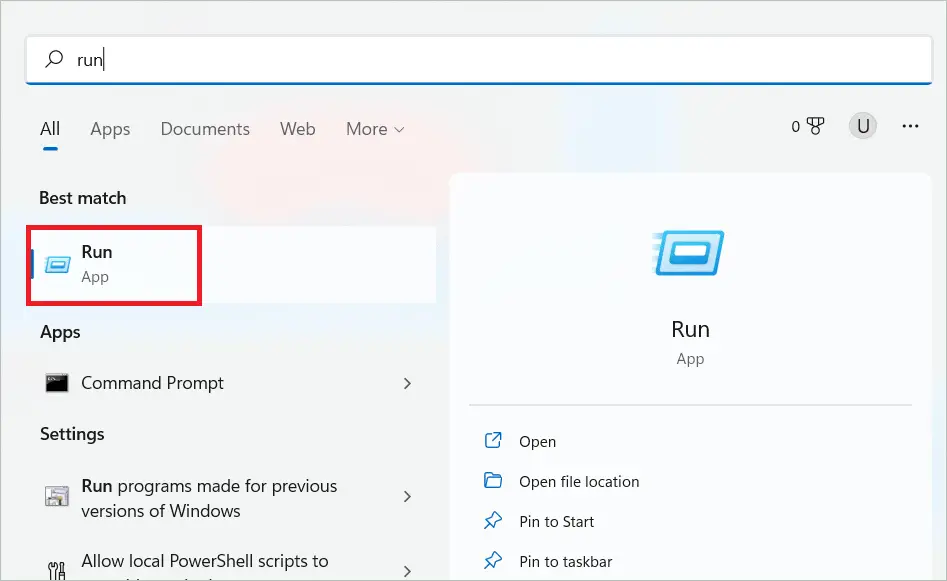Open the rewards trophy icon
This screenshot has width=947, height=581.
[x=815, y=126]
